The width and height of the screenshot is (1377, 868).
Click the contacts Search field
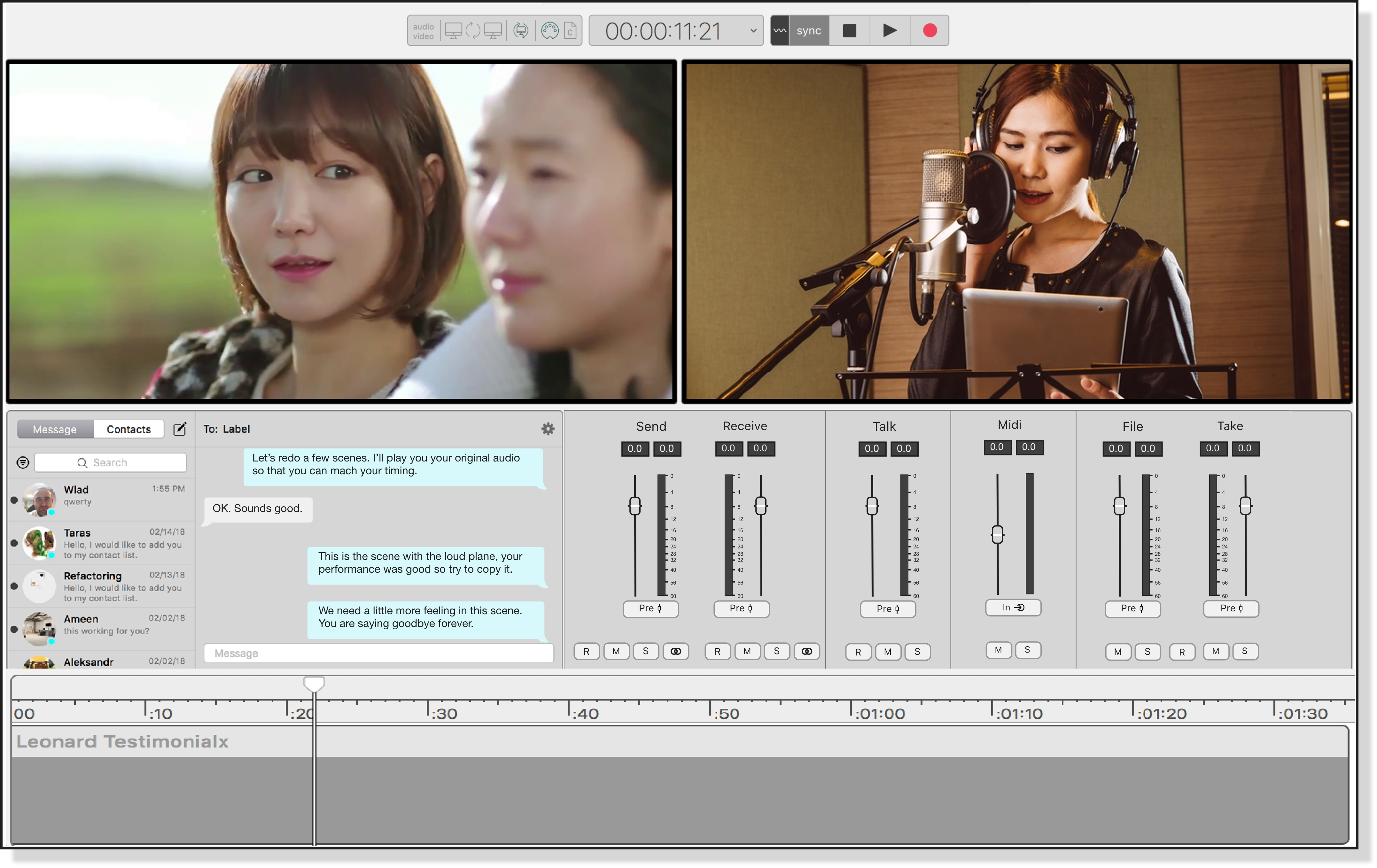tap(110, 462)
